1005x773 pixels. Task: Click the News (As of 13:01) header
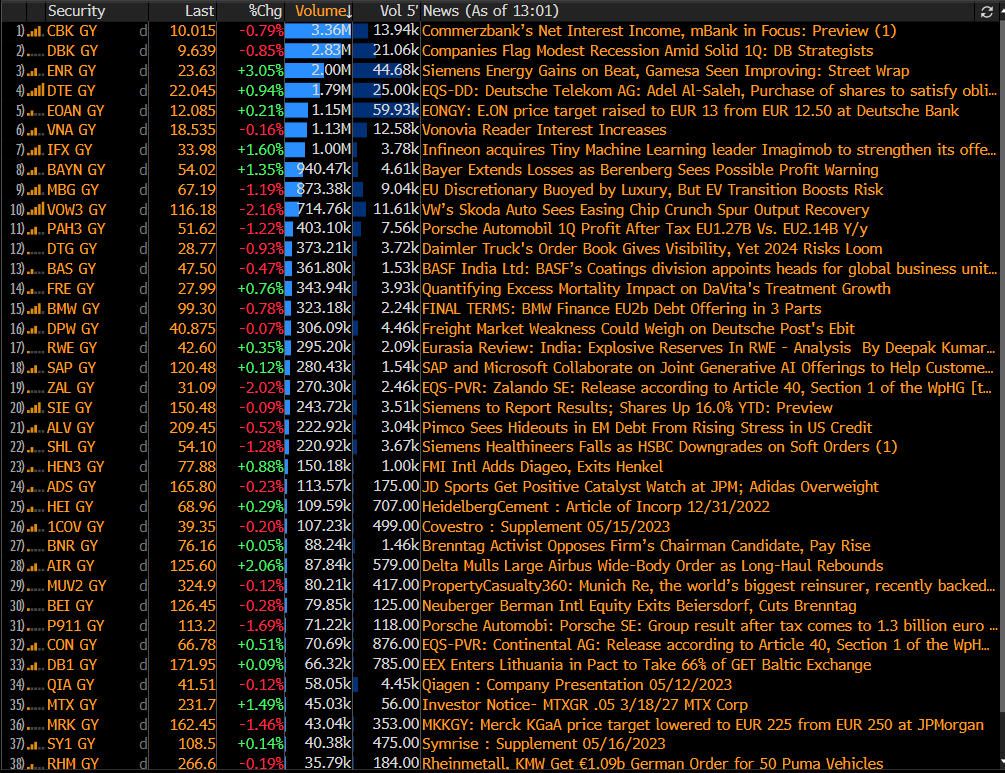pos(490,11)
